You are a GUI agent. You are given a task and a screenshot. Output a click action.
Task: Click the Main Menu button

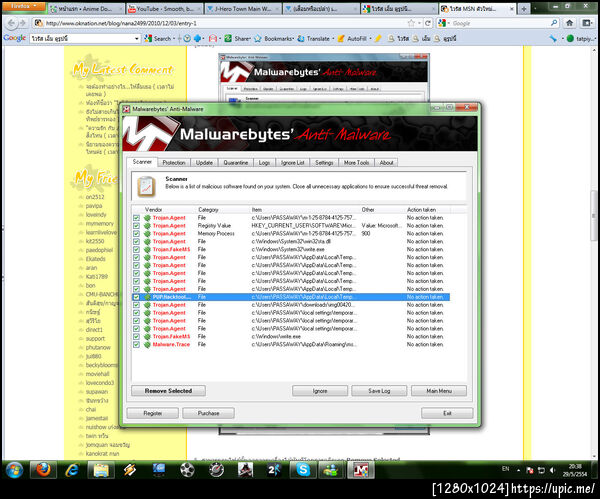(x=439, y=391)
